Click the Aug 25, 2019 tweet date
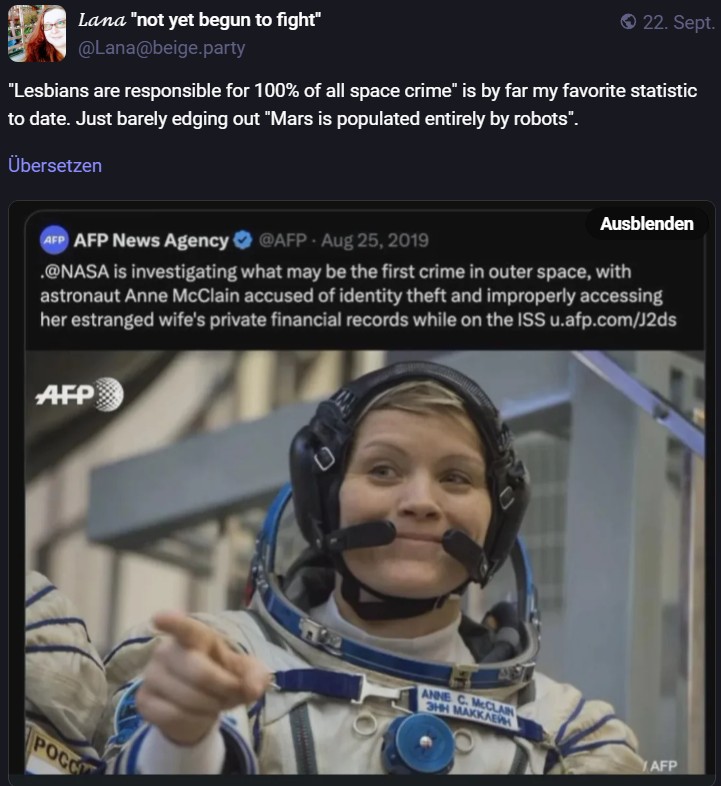Viewport: 721px width, 786px height. click(x=375, y=241)
